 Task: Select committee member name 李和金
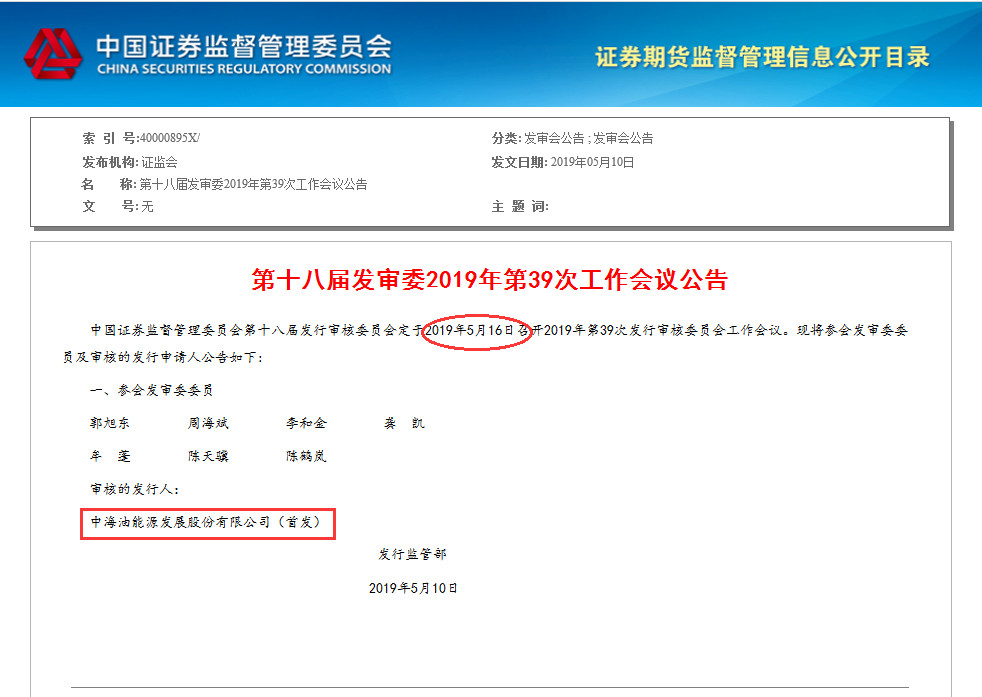(x=306, y=423)
